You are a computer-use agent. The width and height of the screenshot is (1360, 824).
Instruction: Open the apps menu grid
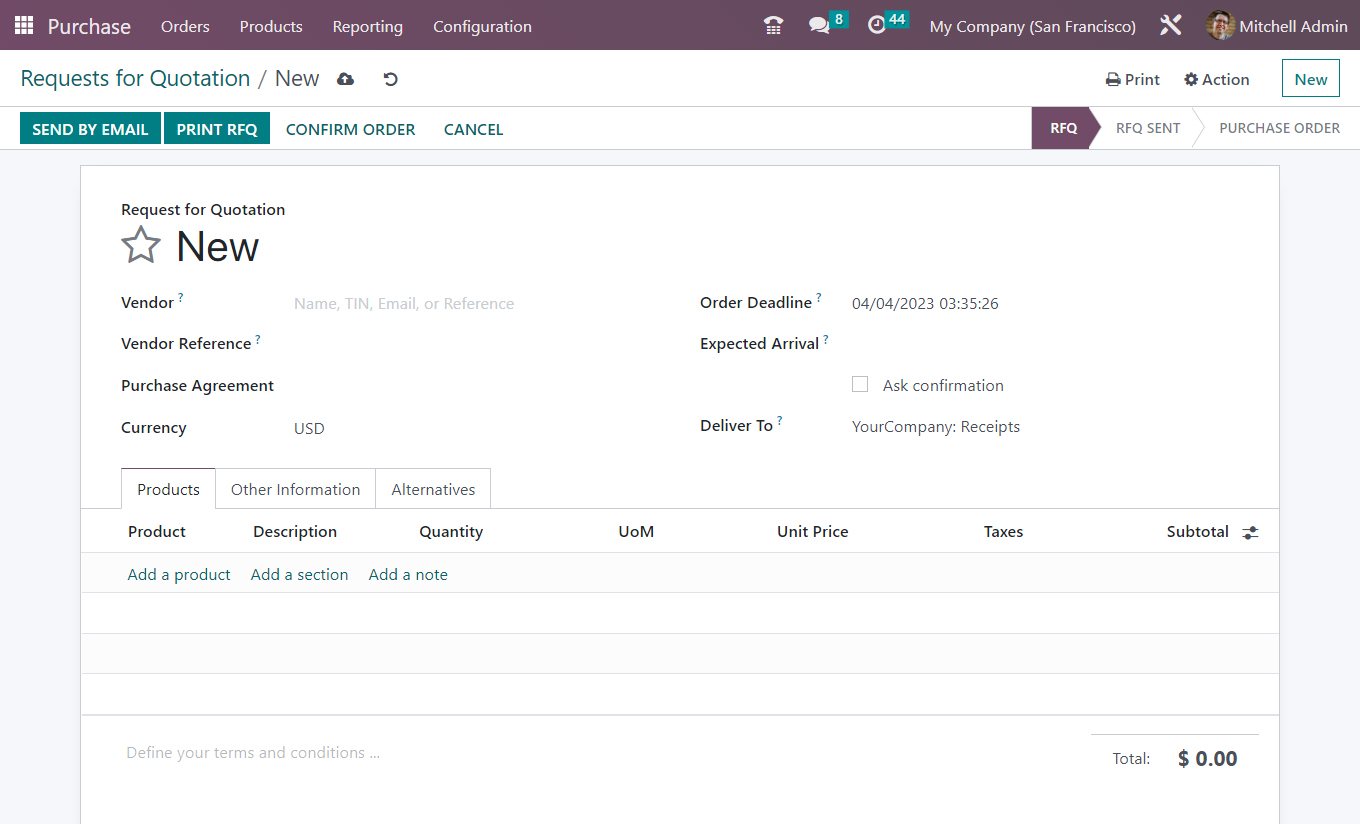click(x=22, y=25)
